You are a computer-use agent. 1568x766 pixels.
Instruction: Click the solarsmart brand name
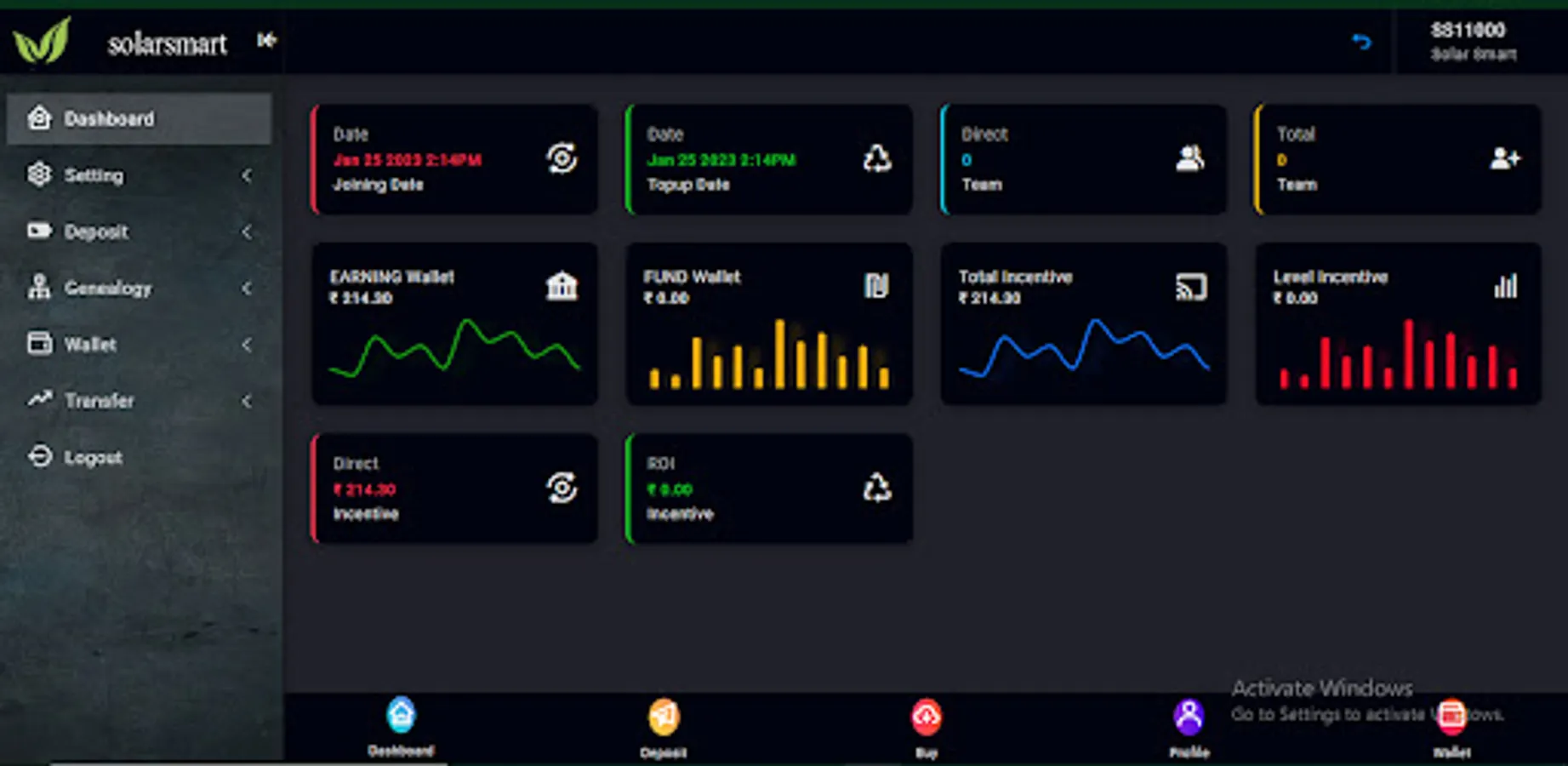pyautogui.click(x=167, y=43)
